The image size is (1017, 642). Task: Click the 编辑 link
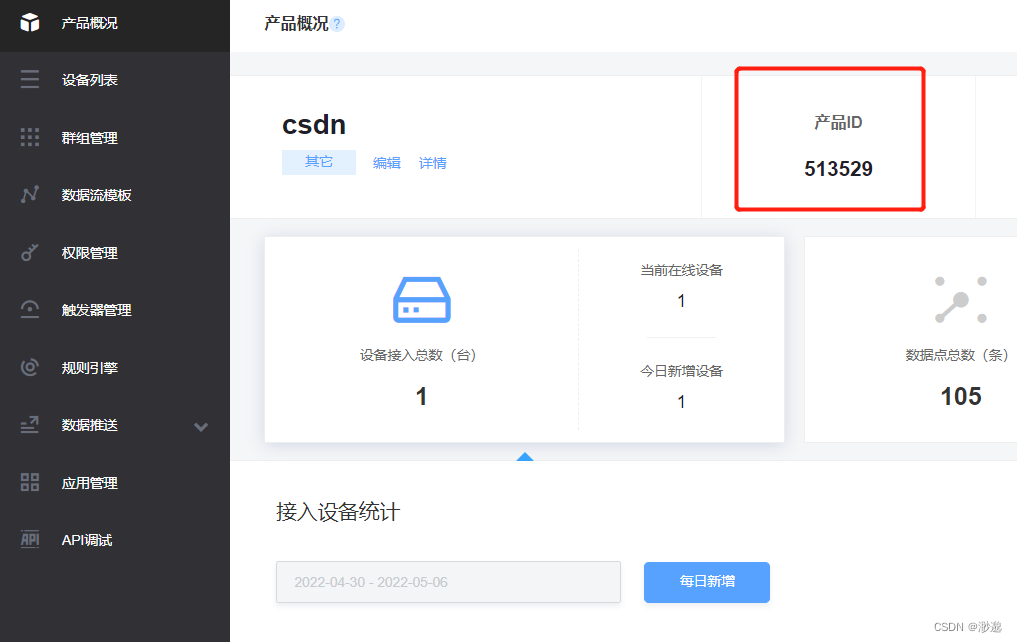pos(386,162)
